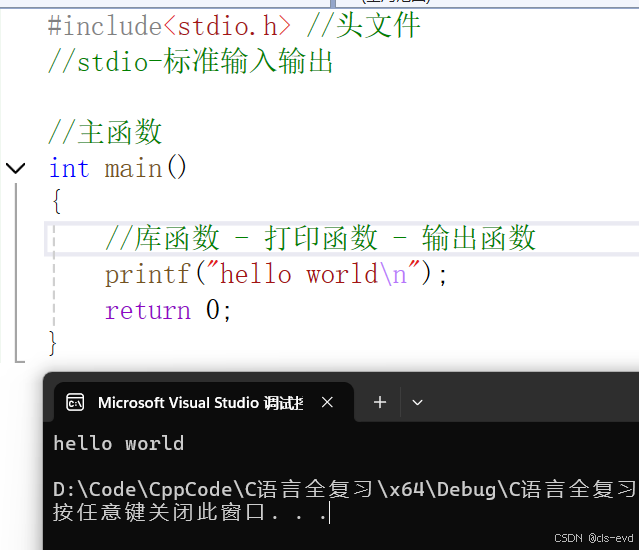Collapse the int main() function block

click(15, 168)
